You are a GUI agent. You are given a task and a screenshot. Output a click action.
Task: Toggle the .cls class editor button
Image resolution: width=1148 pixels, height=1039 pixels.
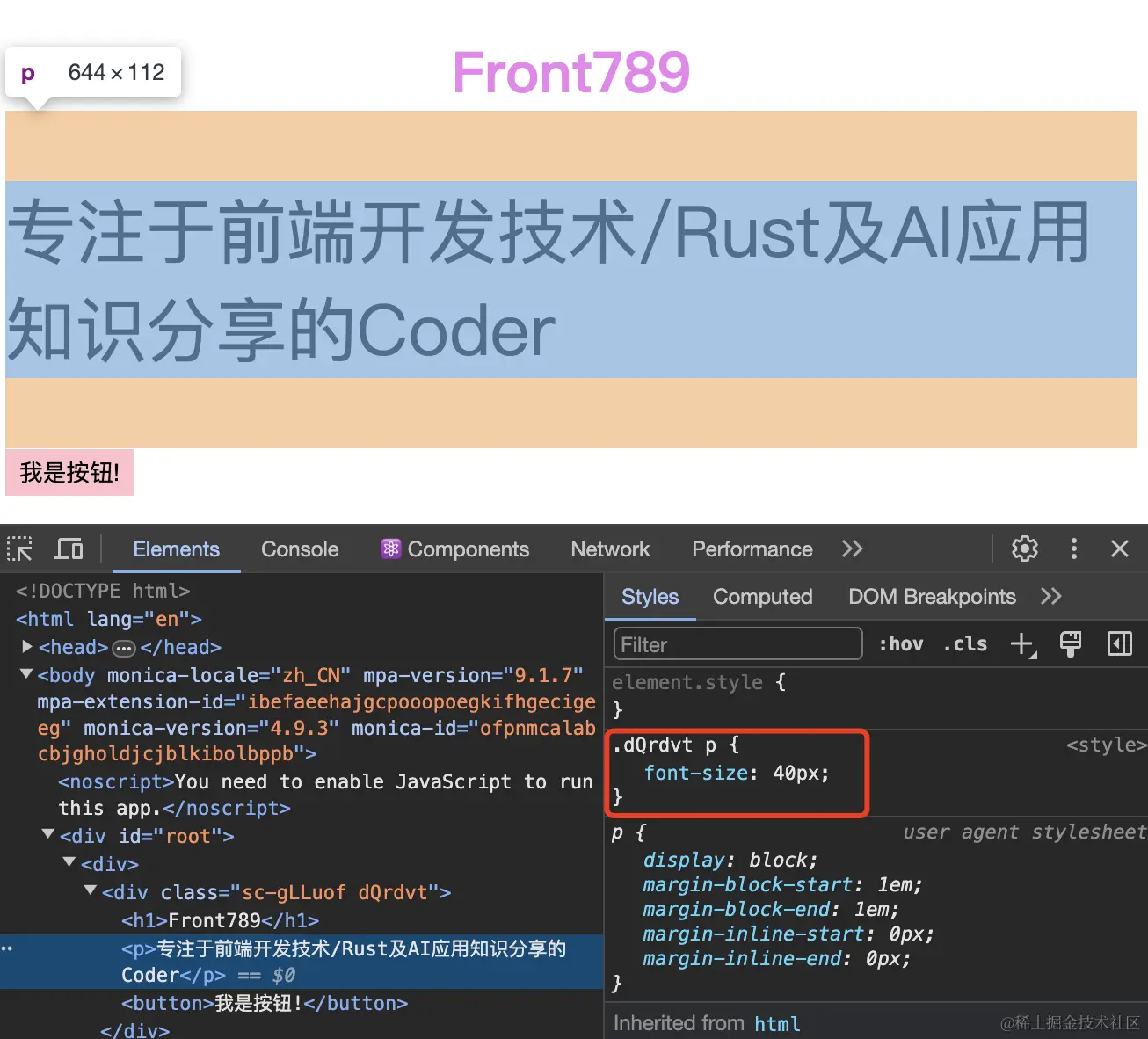pyautogui.click(x=965, y=644)
